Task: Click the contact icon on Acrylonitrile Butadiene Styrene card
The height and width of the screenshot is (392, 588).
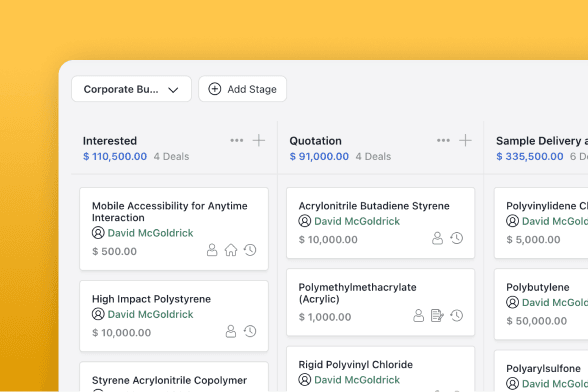Action: tap(438, 238)
